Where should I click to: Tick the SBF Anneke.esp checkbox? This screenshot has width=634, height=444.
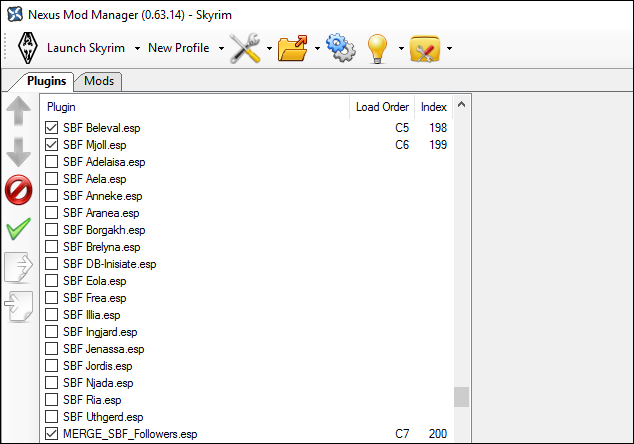click(51, 196)
